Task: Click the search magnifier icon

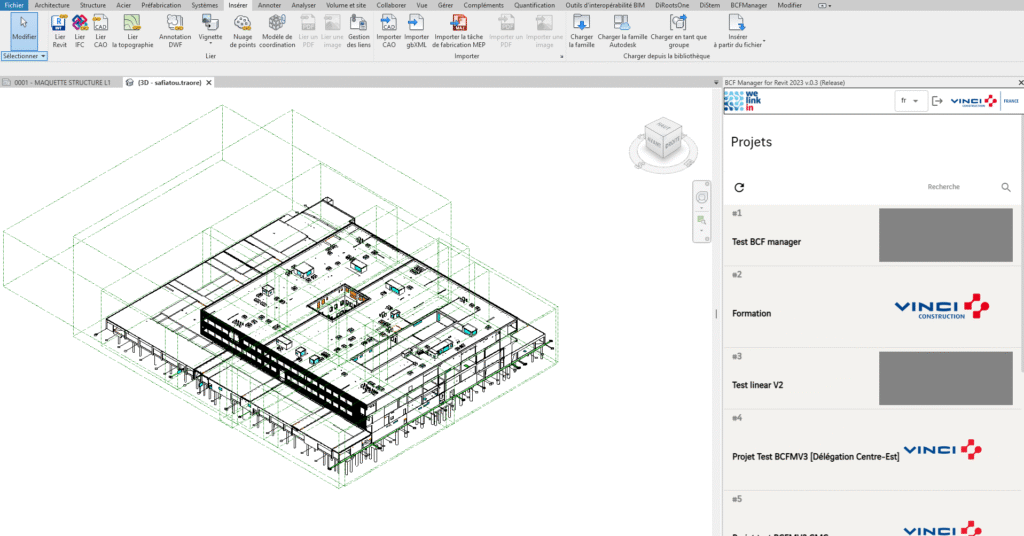Action: [x=1006, y=187]
